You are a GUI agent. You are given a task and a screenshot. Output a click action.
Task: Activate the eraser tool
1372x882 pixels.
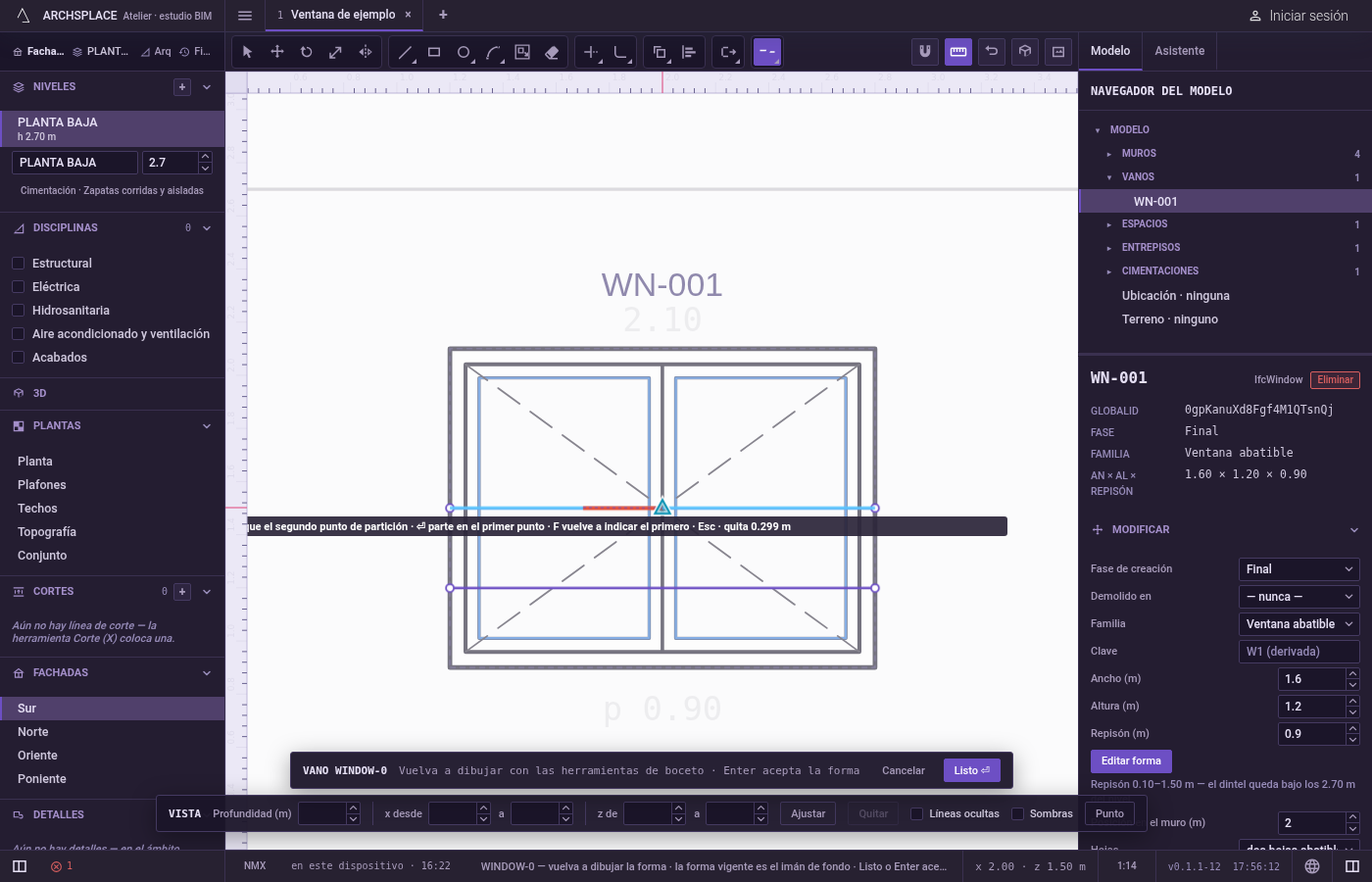coord(552,52)
